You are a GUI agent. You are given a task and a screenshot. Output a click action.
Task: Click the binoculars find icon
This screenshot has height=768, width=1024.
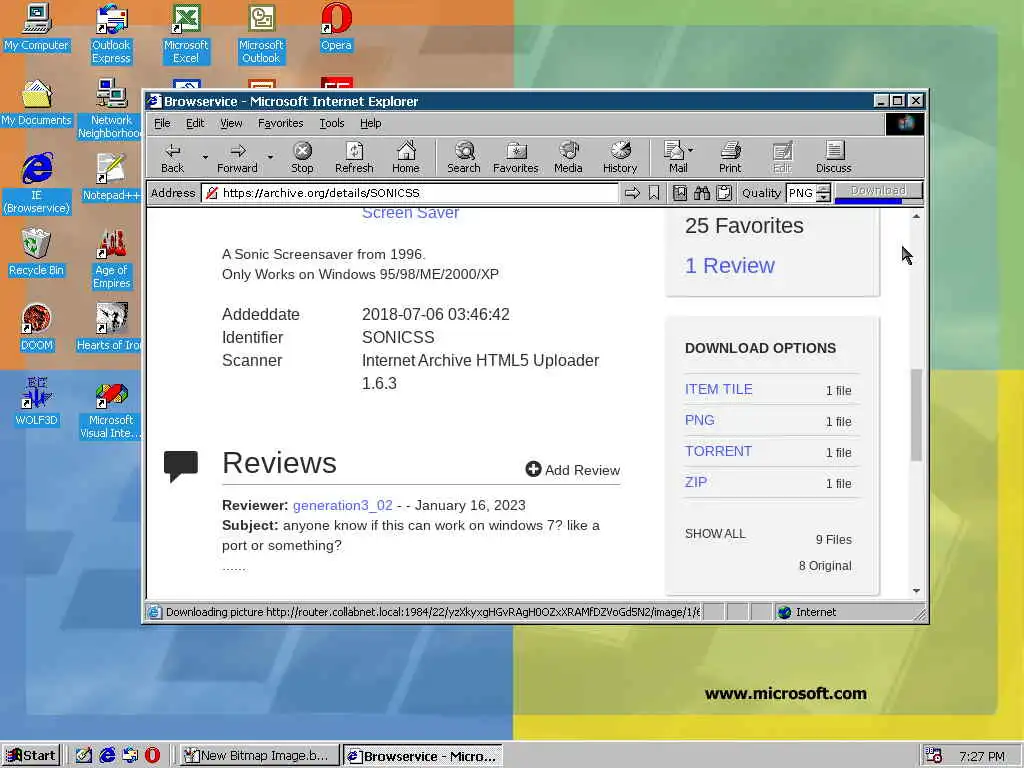[702, 193]
